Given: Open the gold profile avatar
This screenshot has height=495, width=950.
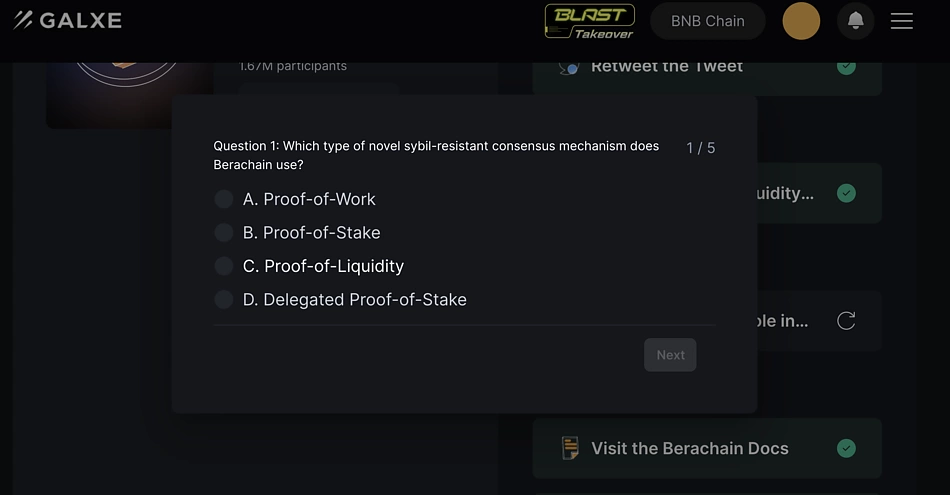Looking at the screenshot, I should [801, 21].
